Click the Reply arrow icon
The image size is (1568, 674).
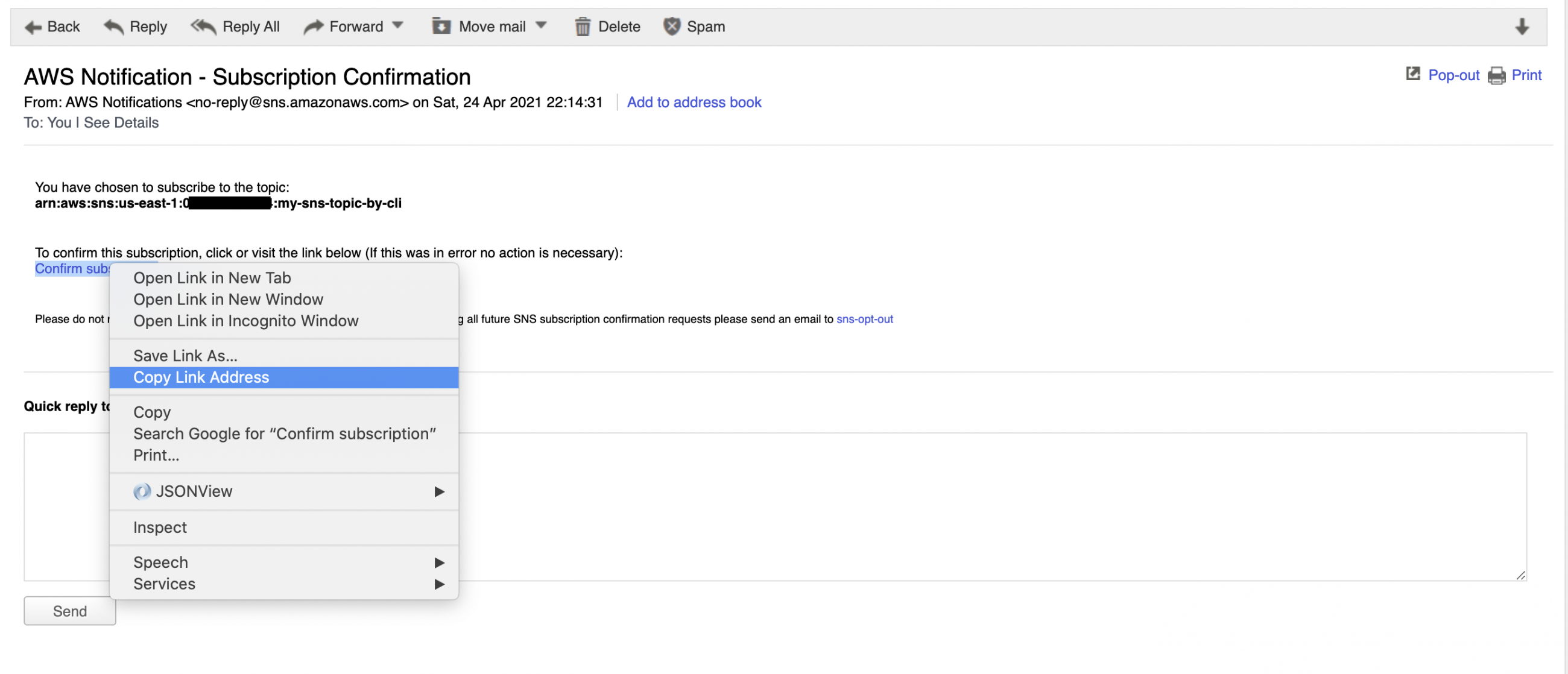pos(114,27)
